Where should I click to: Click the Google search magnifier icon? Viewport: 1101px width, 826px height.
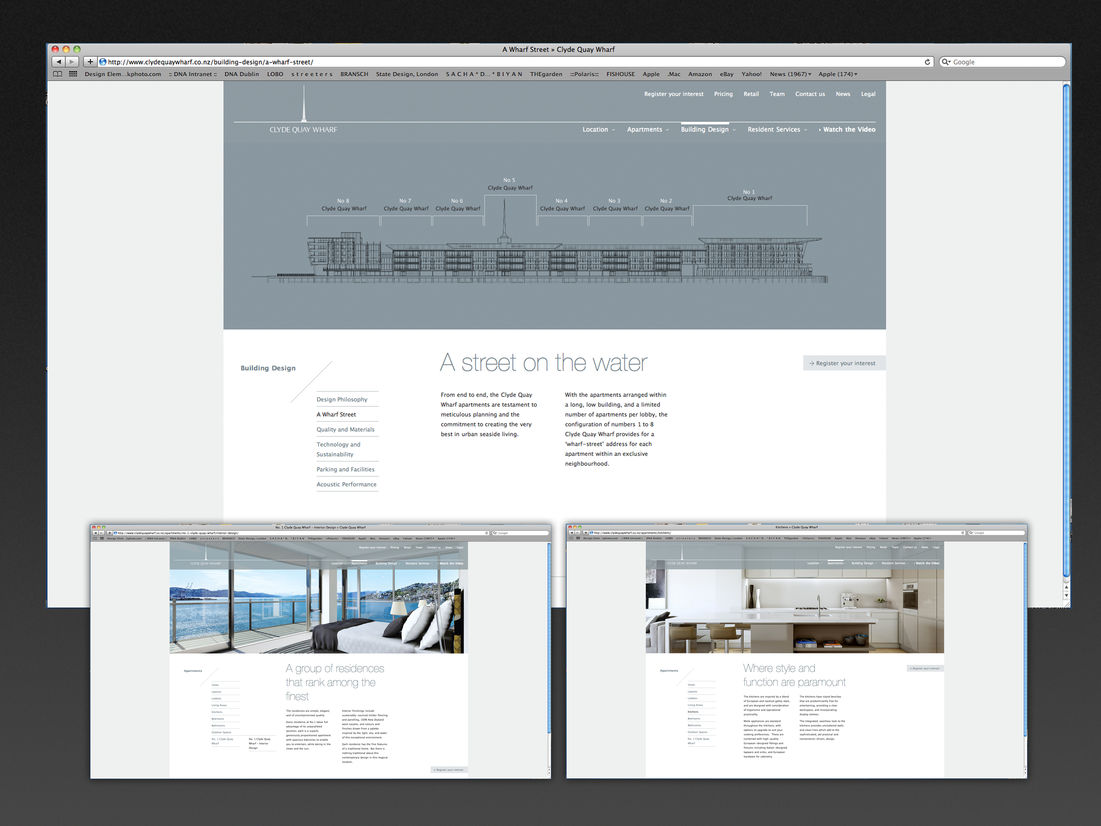(x=946, y=62)
